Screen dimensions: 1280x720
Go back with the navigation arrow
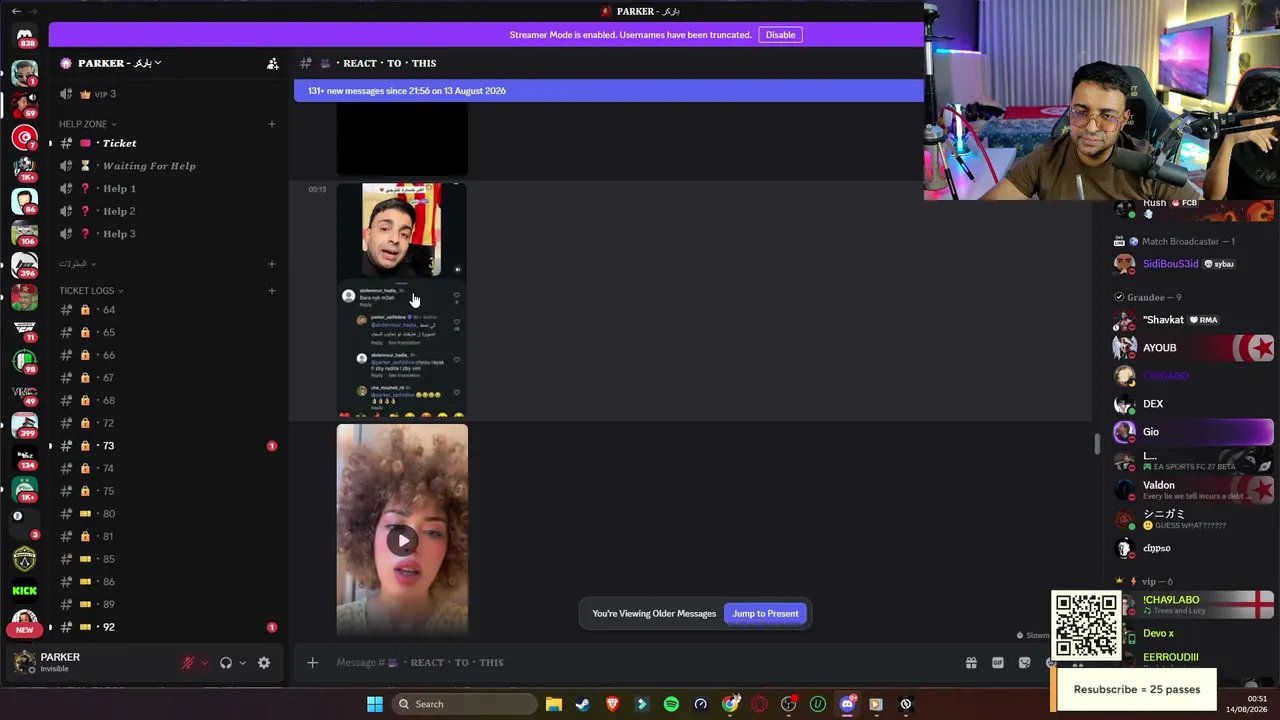tap(16, 11)
